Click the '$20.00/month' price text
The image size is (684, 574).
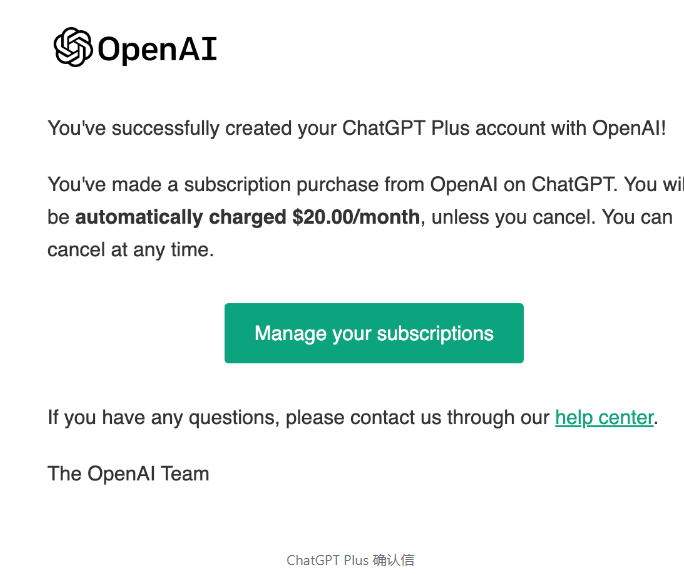pos(356,217)
